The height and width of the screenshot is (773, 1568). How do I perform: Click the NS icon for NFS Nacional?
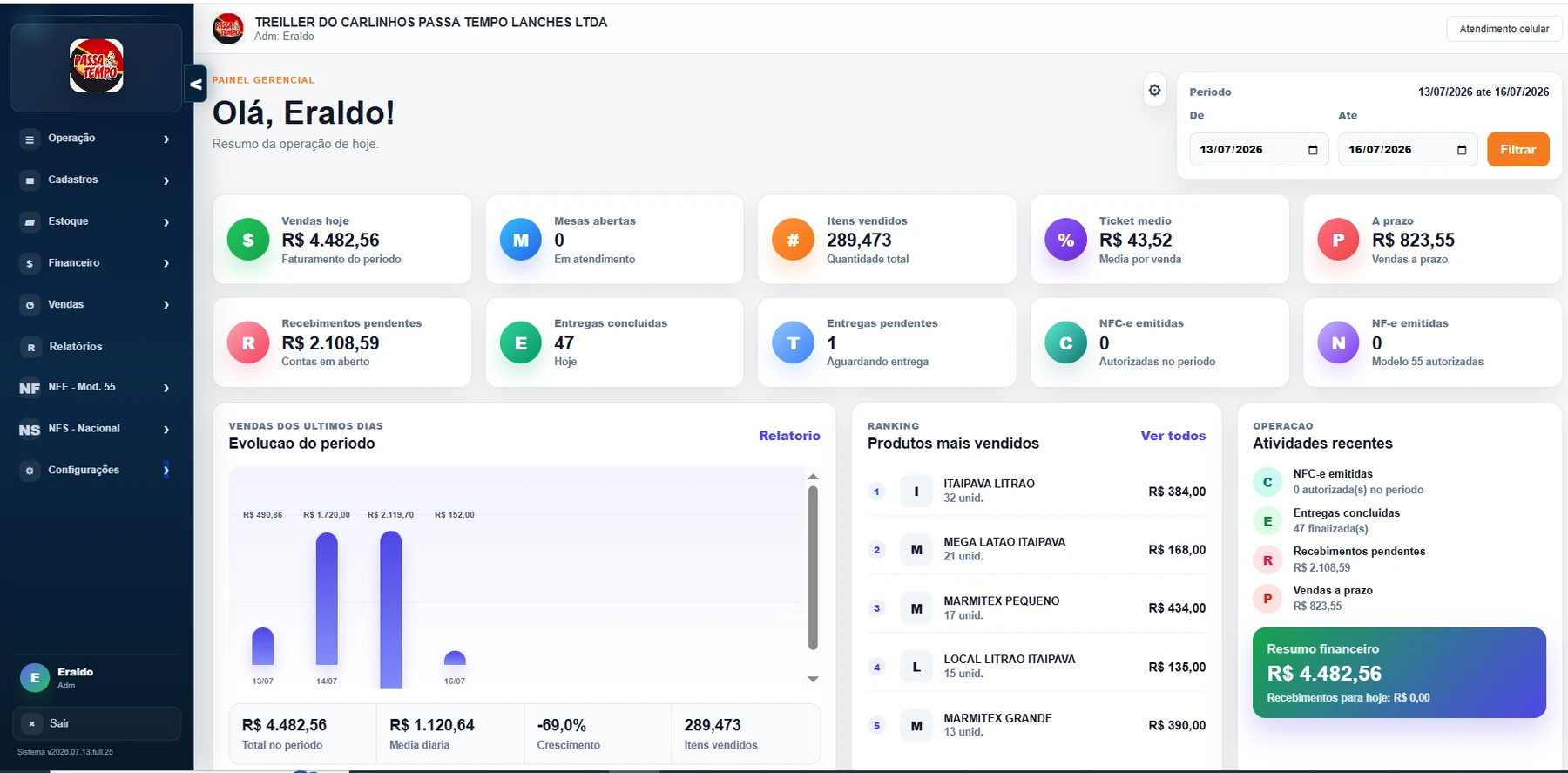(30, 430)
